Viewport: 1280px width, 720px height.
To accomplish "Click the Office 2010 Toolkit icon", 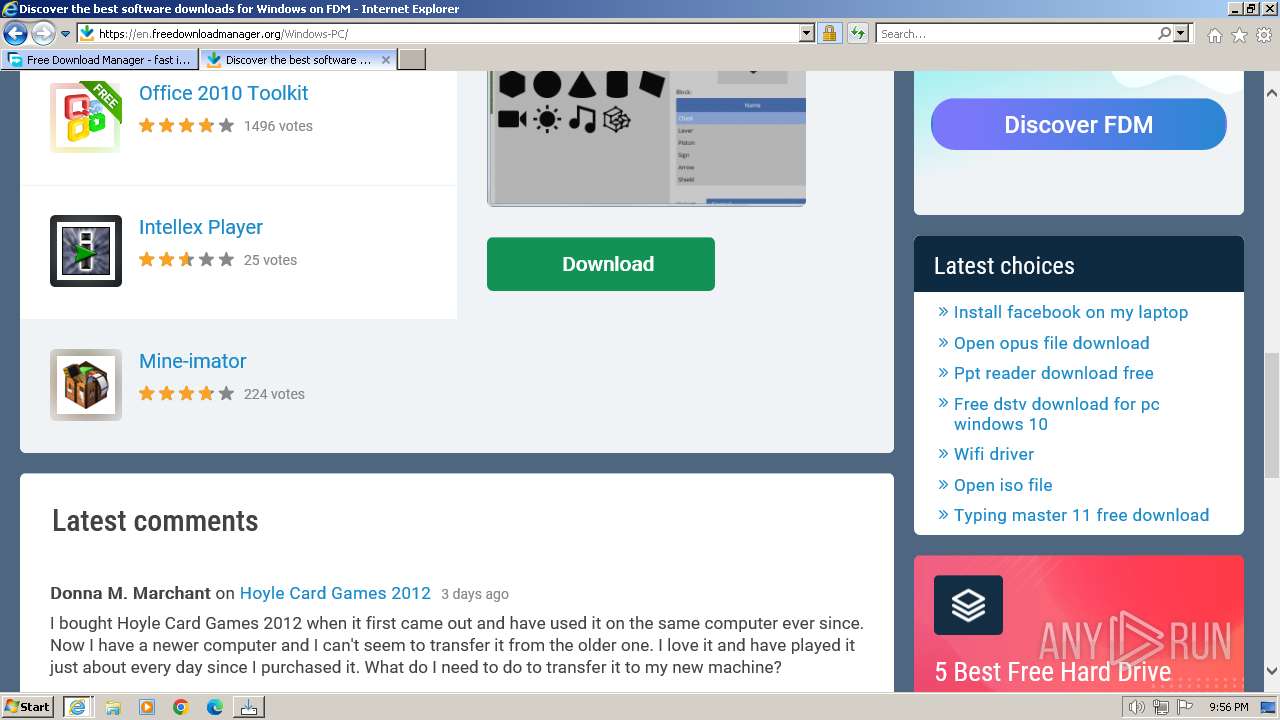I will [86, 117].
